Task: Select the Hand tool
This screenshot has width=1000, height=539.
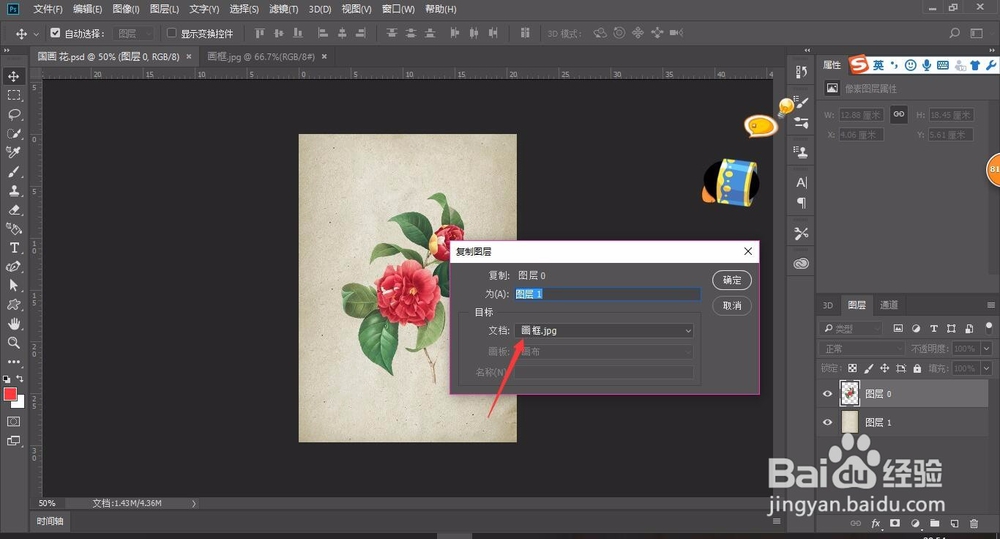Action: 13,324
